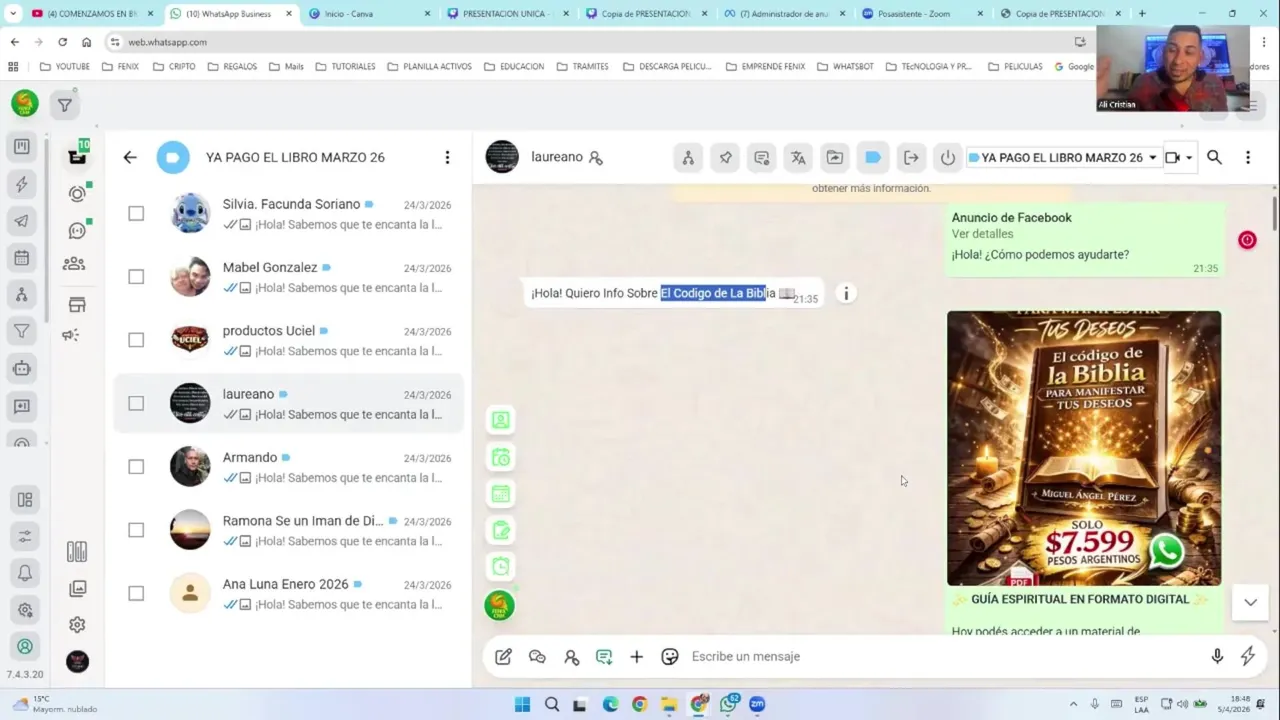Viewport: 1280px width, 720px height.
Task: Click the Escribe un mensaje input field
Action: pos(940,657)
